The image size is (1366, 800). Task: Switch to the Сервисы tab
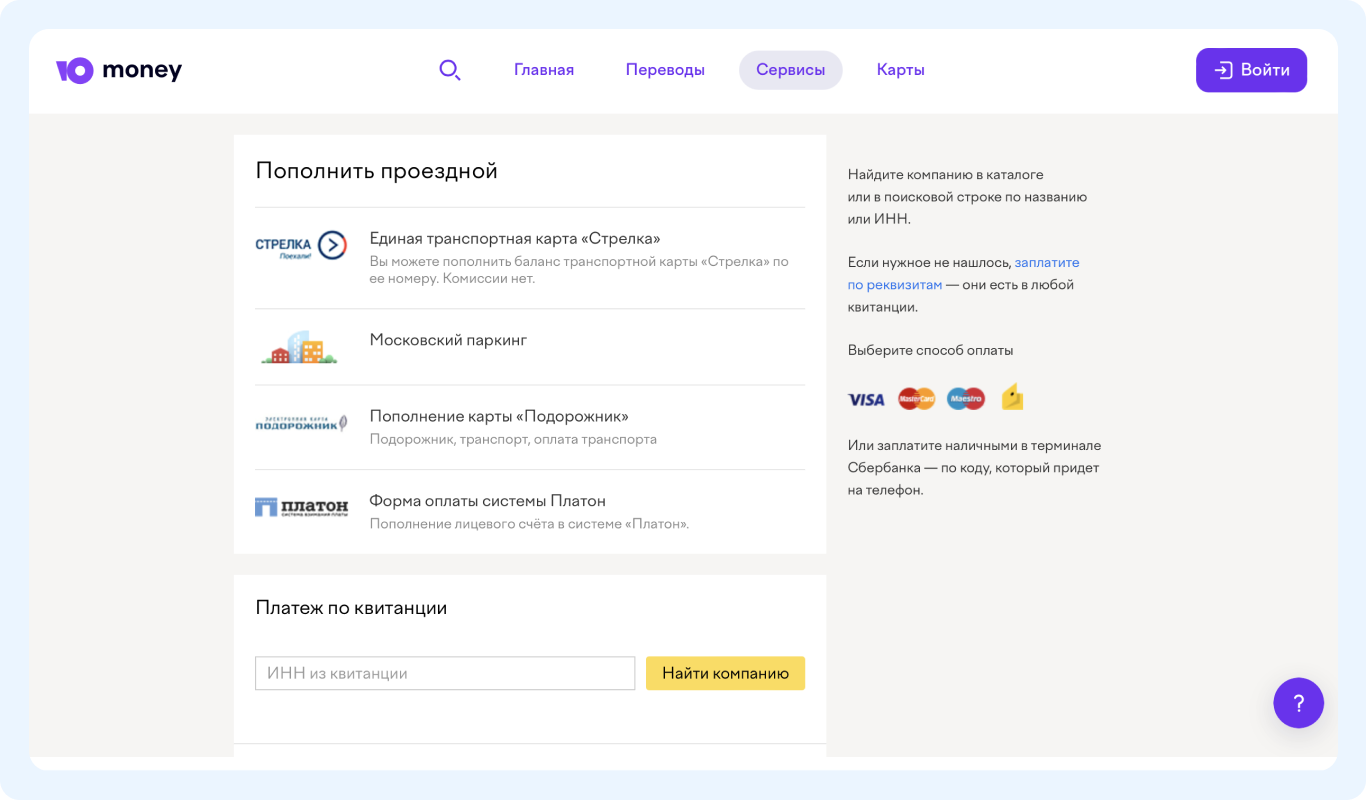click(x=790, y=70)
